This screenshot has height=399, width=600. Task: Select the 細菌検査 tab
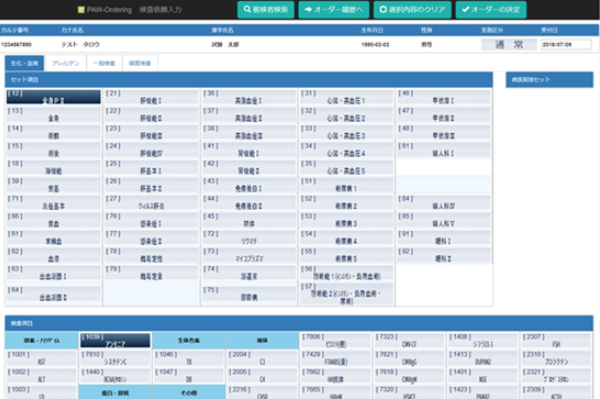140,63
